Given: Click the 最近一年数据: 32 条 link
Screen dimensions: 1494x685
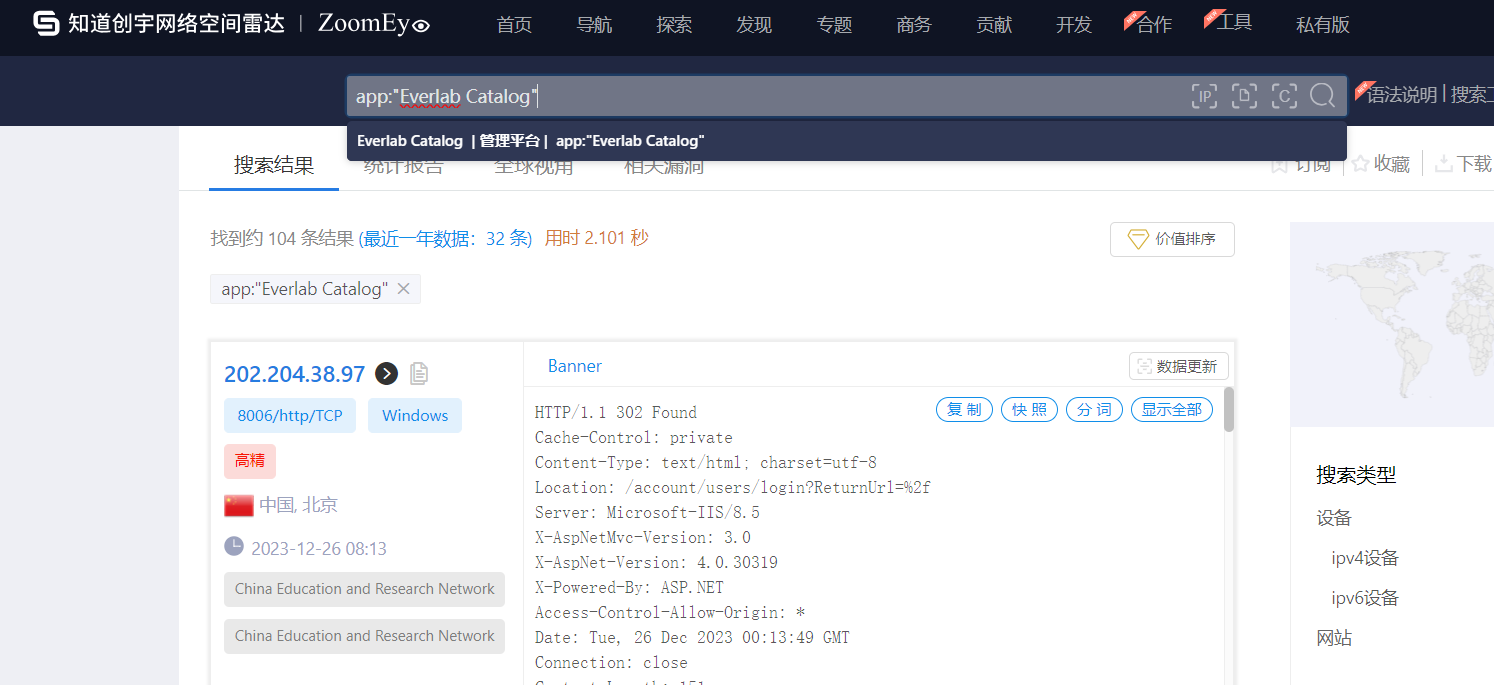Looking at the screenshot, I should pos(445,238).
